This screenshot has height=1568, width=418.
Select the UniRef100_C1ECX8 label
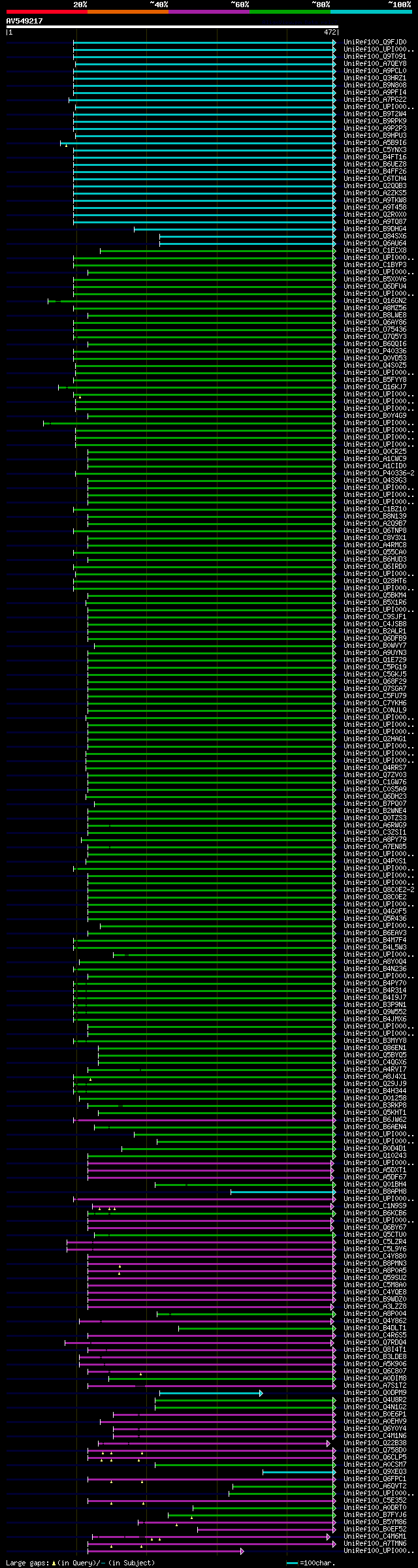click(375, 251)
